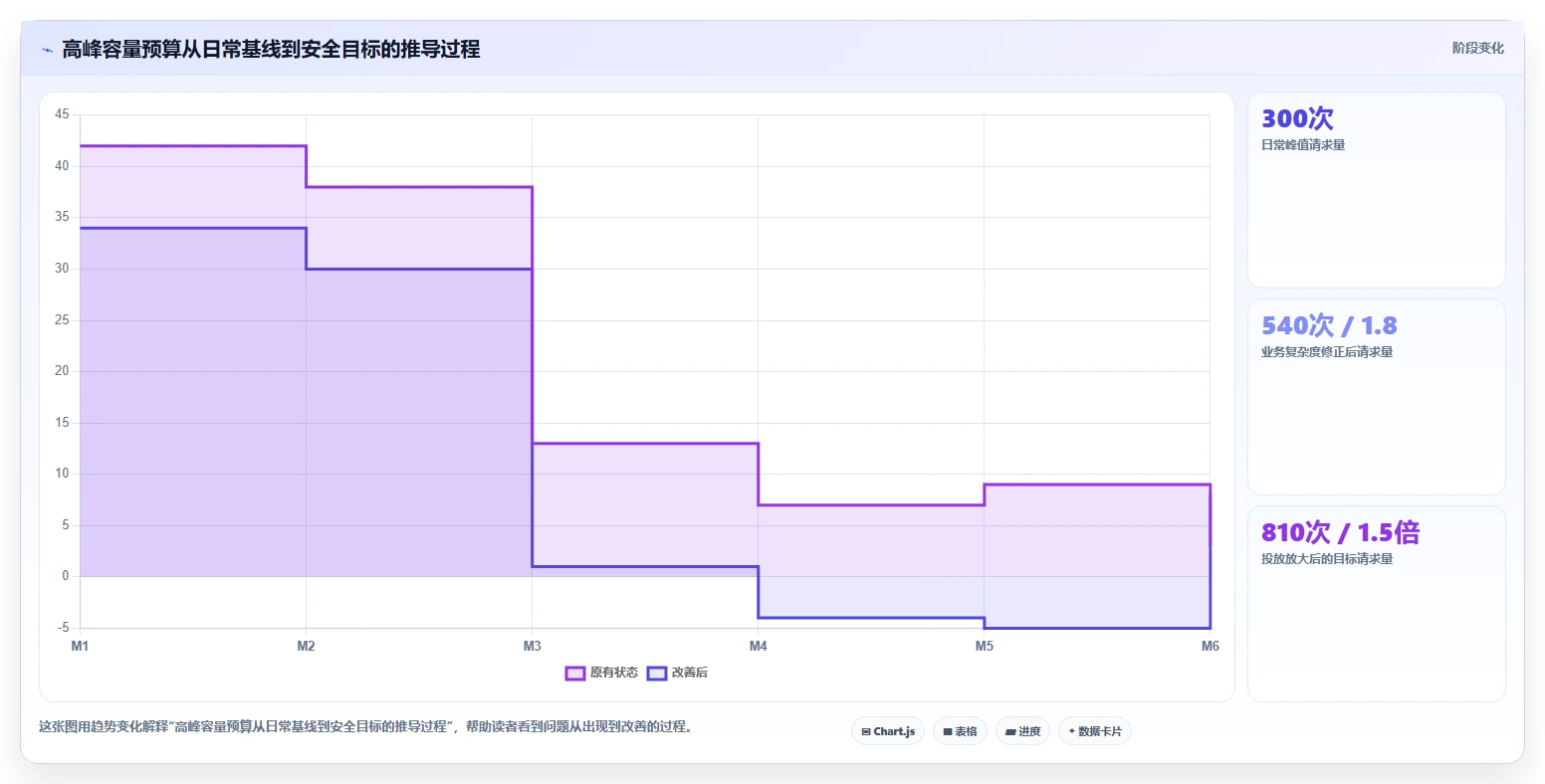
Task: Click the M5 x-axis label
Action: point(985,647)
